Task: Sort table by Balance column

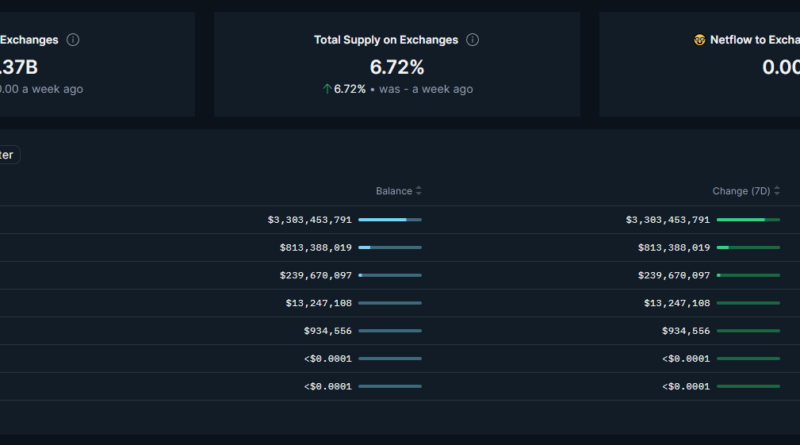Action: click(399, 191)
